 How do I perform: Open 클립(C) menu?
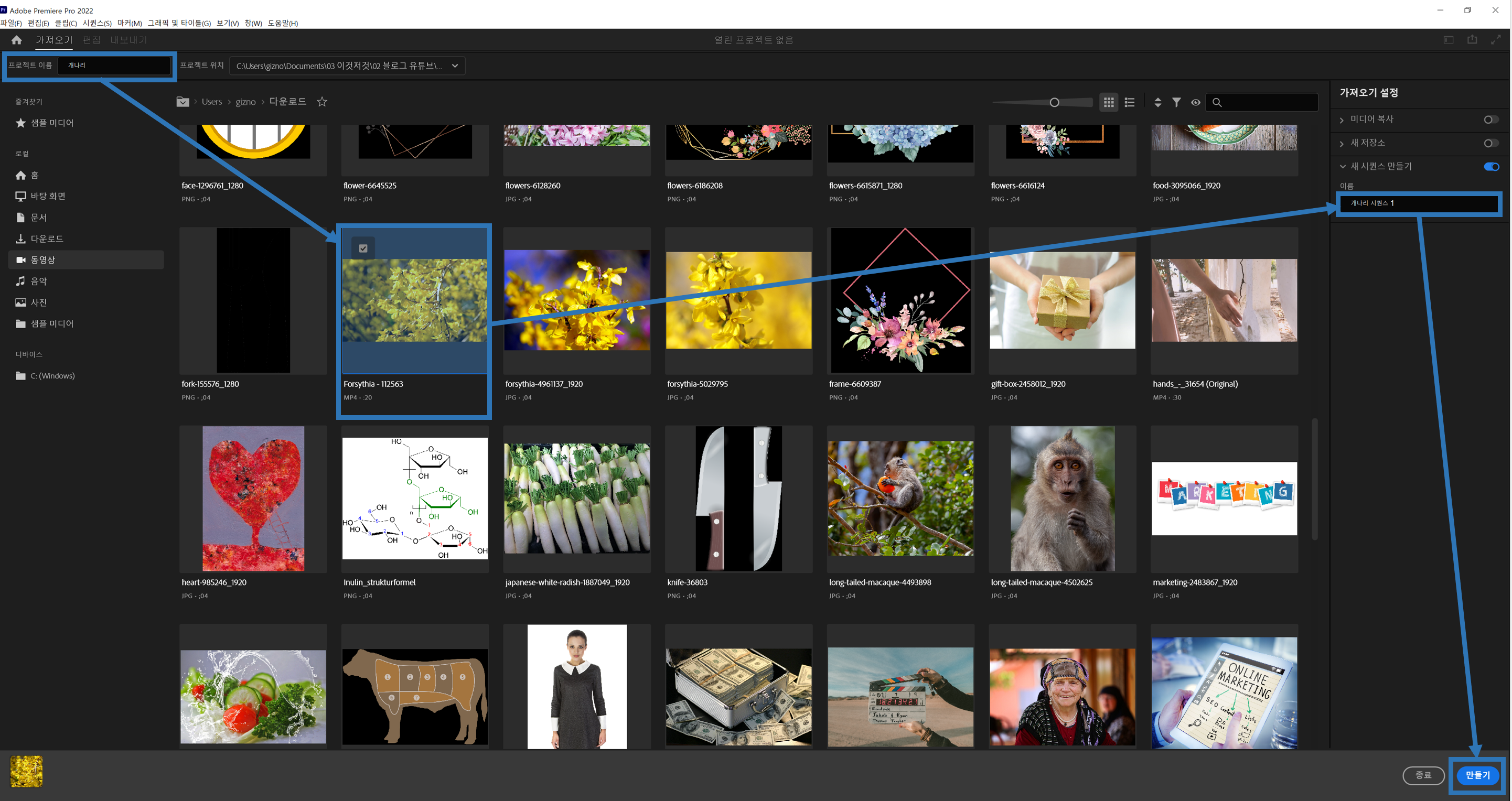66,23
